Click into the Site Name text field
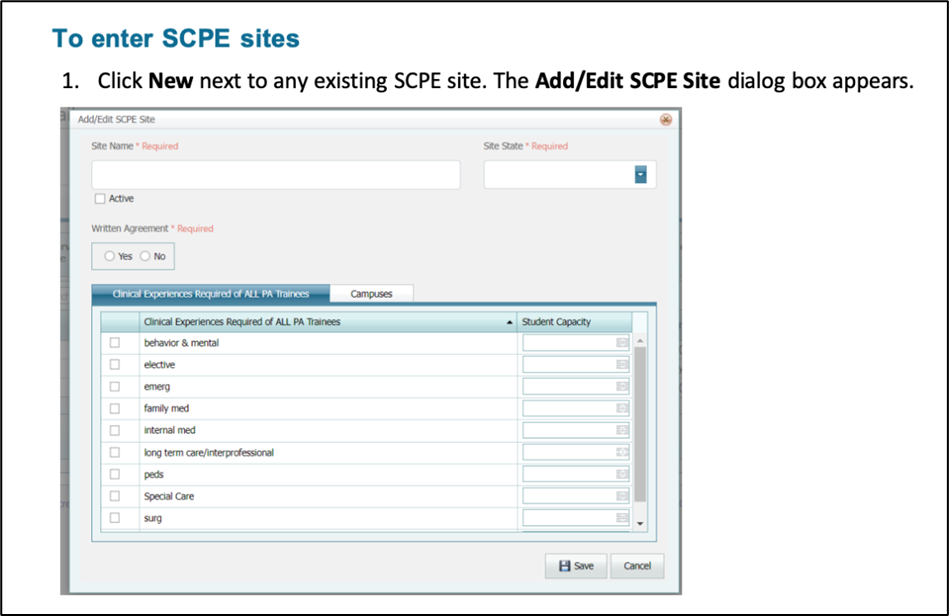 click(276, 175)
